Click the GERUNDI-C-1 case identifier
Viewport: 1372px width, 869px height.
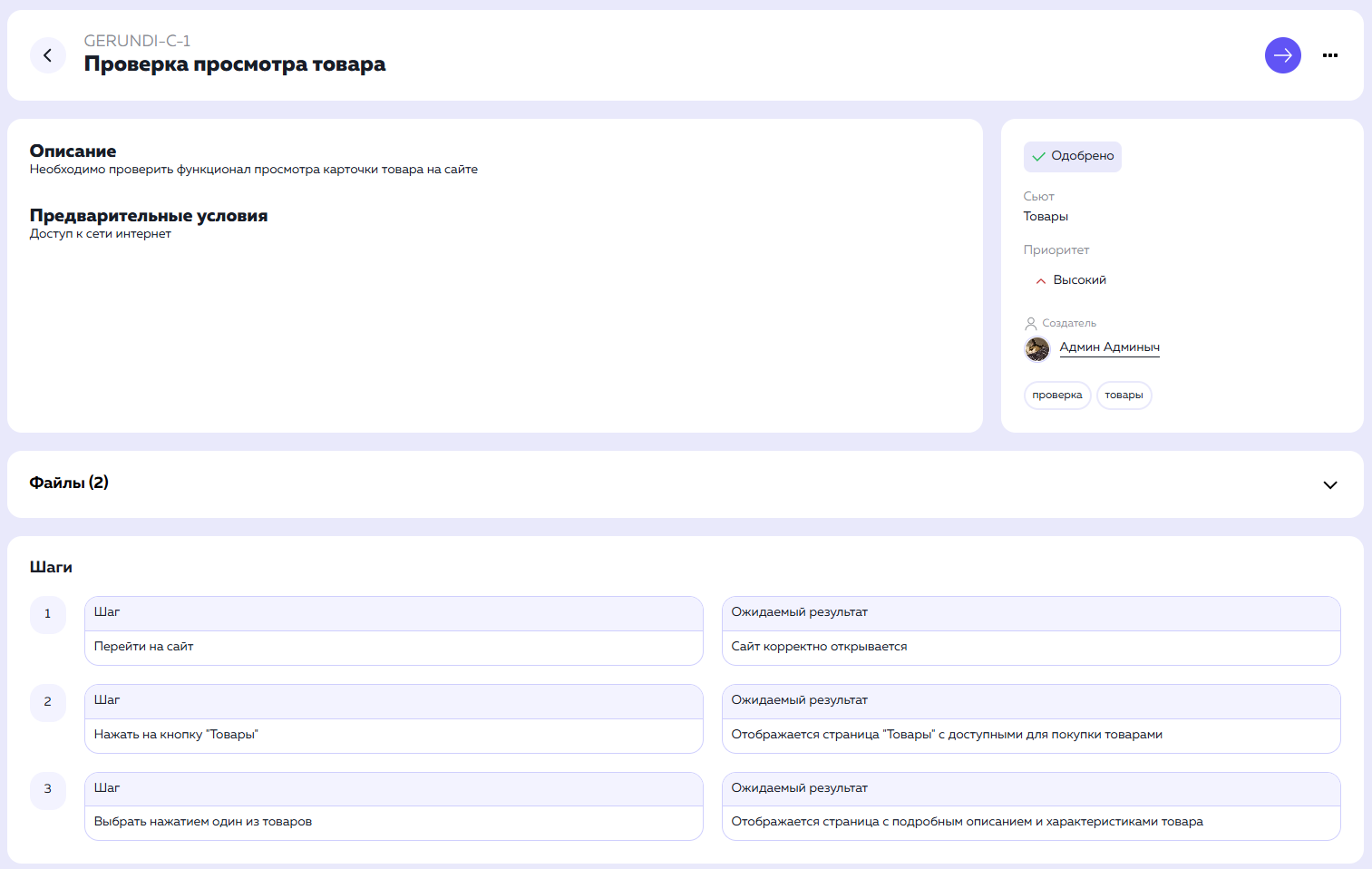[137, 41]
